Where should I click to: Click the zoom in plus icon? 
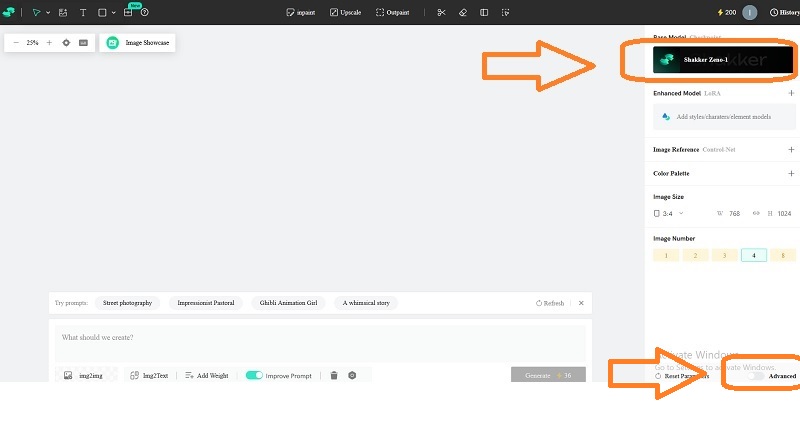click(49, 43)
